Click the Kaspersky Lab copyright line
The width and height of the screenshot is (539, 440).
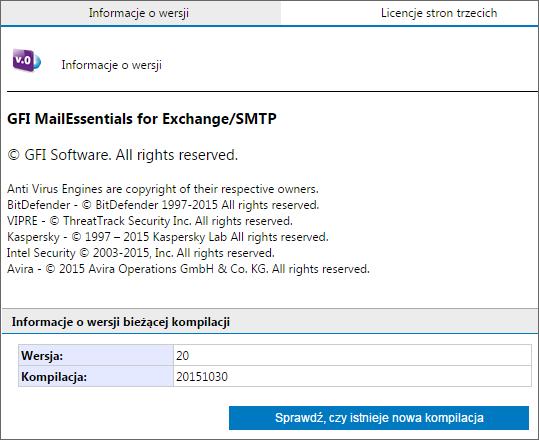167,237
